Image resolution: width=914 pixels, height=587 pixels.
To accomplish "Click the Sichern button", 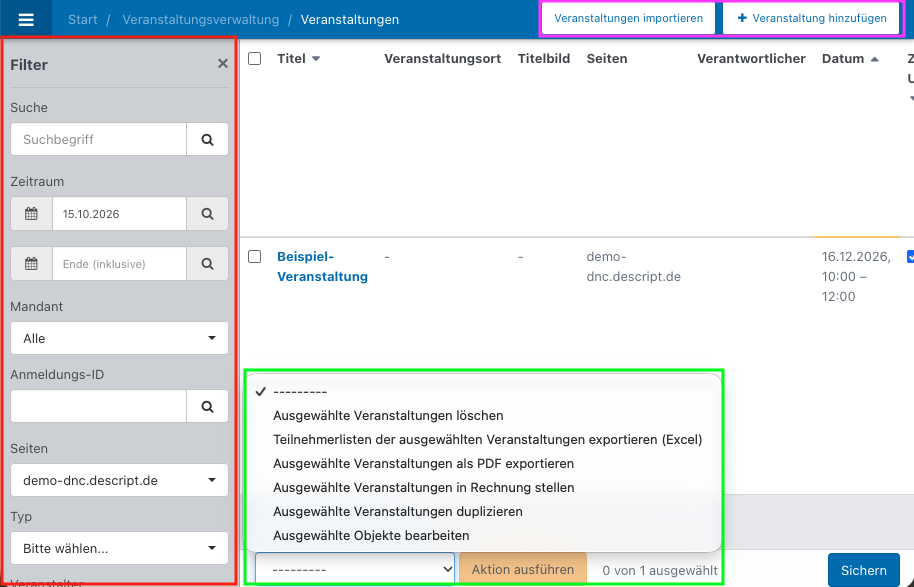I will (x=864, y=570).
